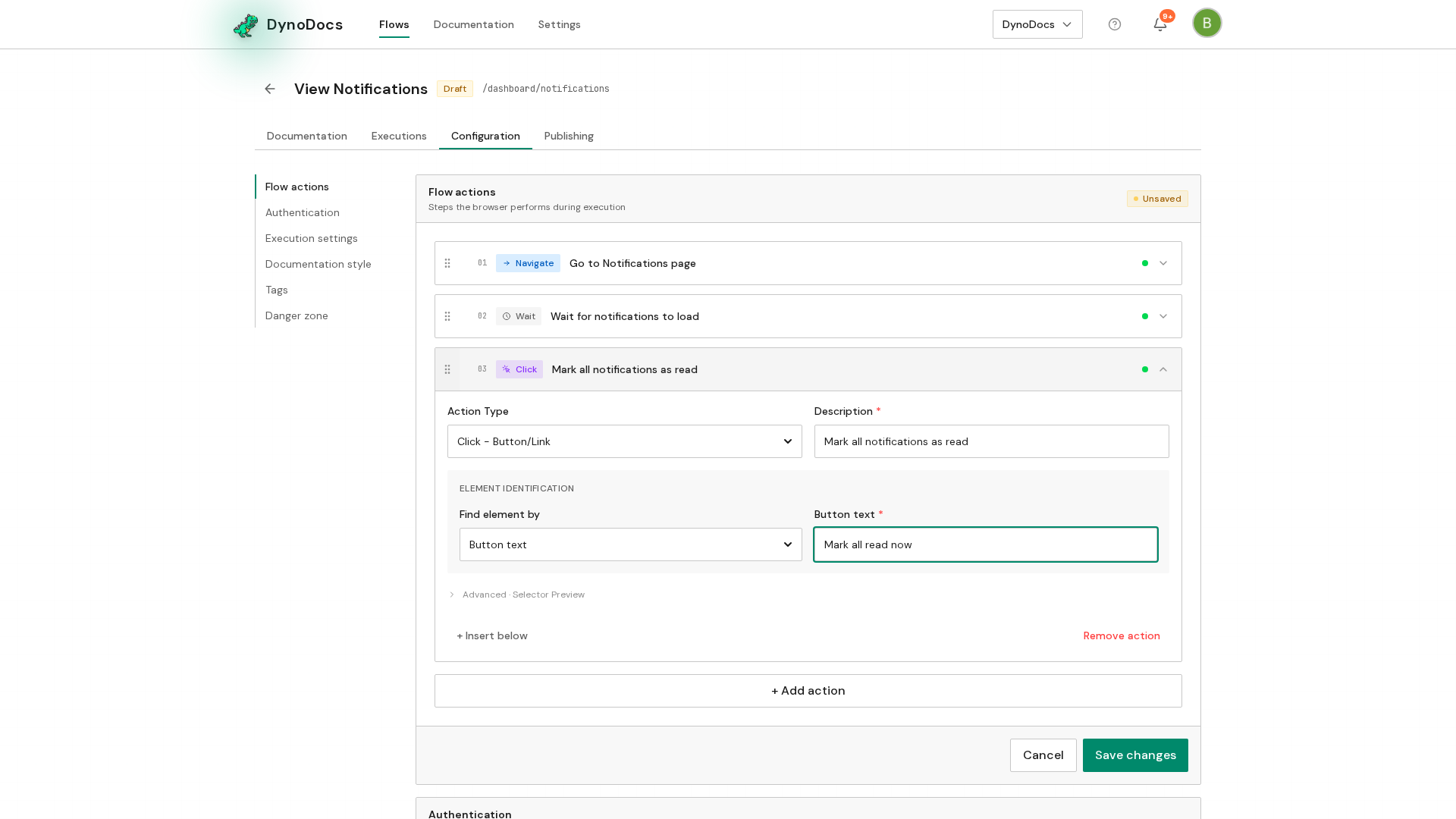Open Execution settings in the sidebar
This screenshot has height=819, width=1456.
tap(312, 238)
